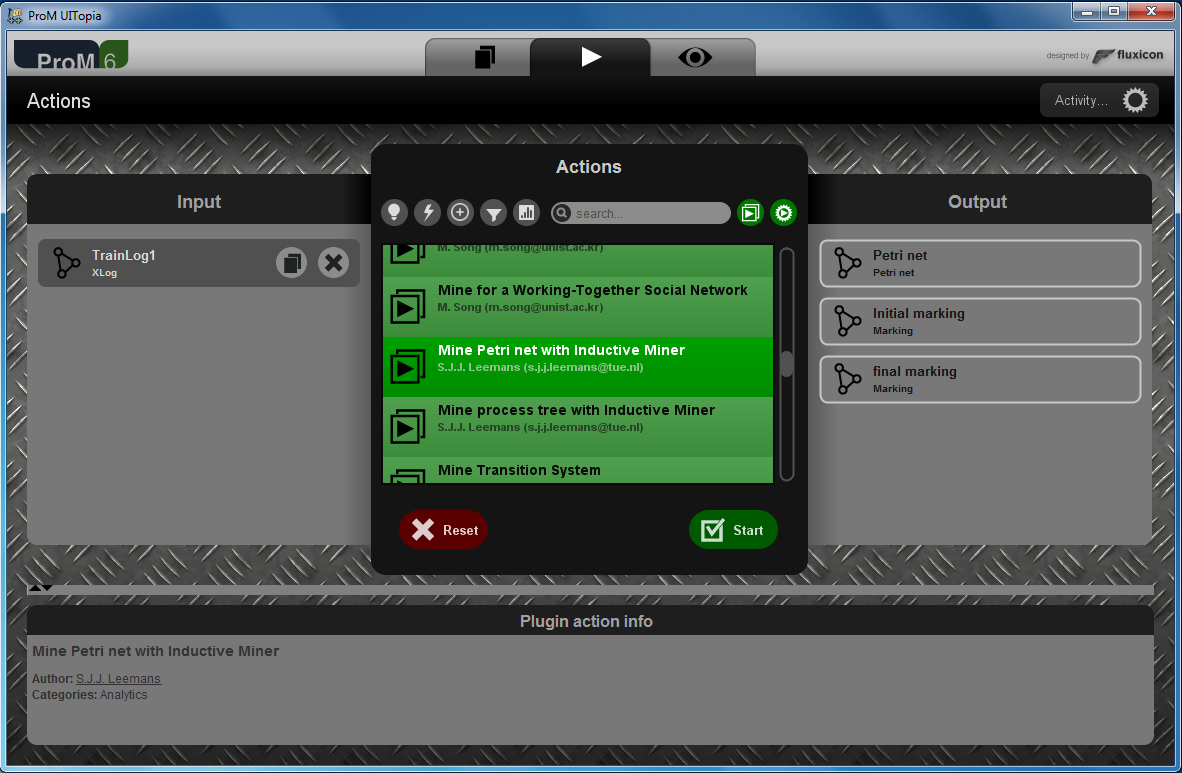Click the Initial marking graph icon
Image resolution: width=1182 pixels, height=773 pixels.
[x=847, y=321]
